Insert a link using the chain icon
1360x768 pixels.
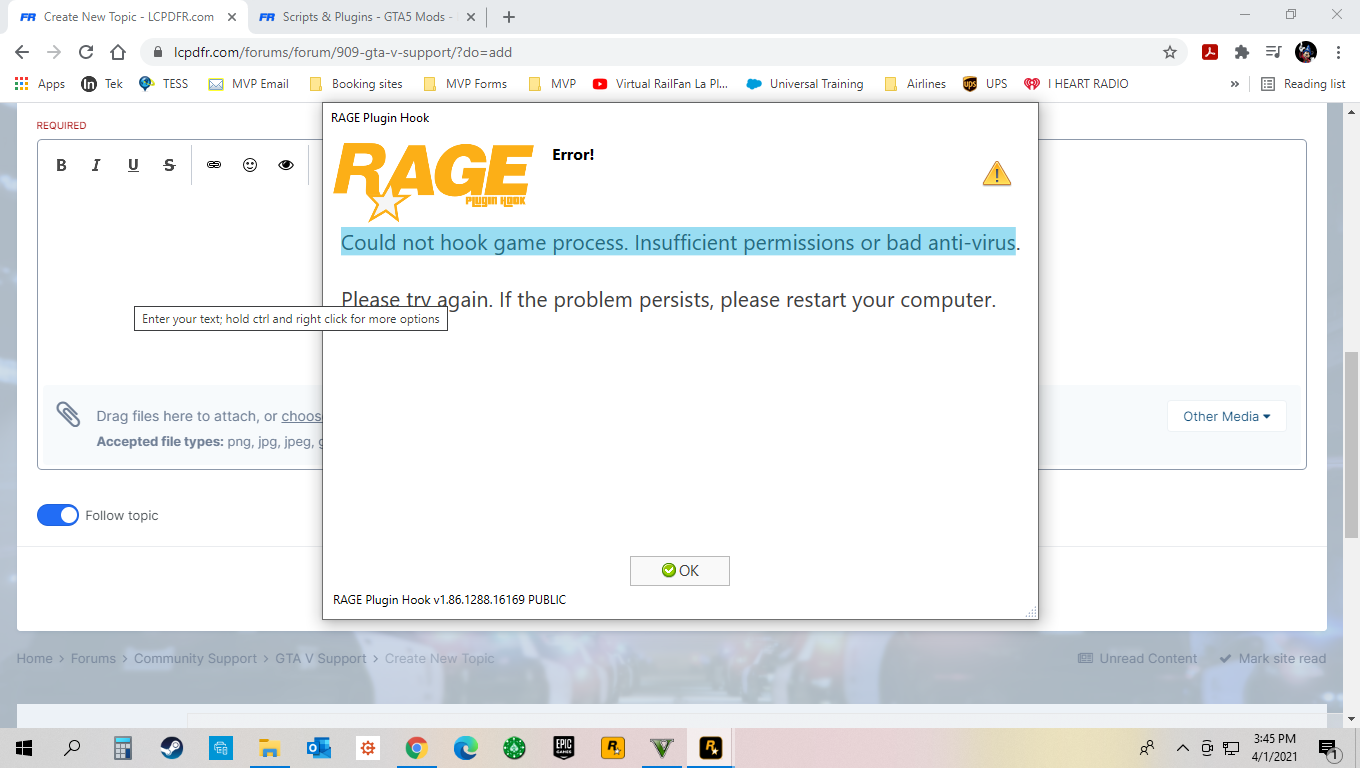(x=214, y=165)
